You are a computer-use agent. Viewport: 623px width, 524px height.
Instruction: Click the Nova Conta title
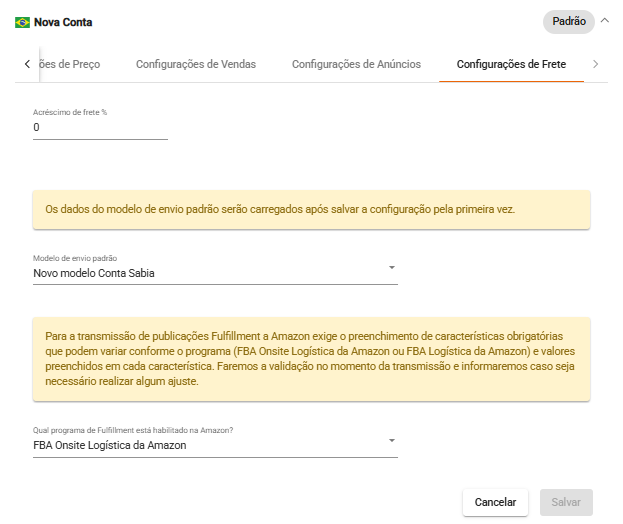pyautogui.click(x=62, y=21)
